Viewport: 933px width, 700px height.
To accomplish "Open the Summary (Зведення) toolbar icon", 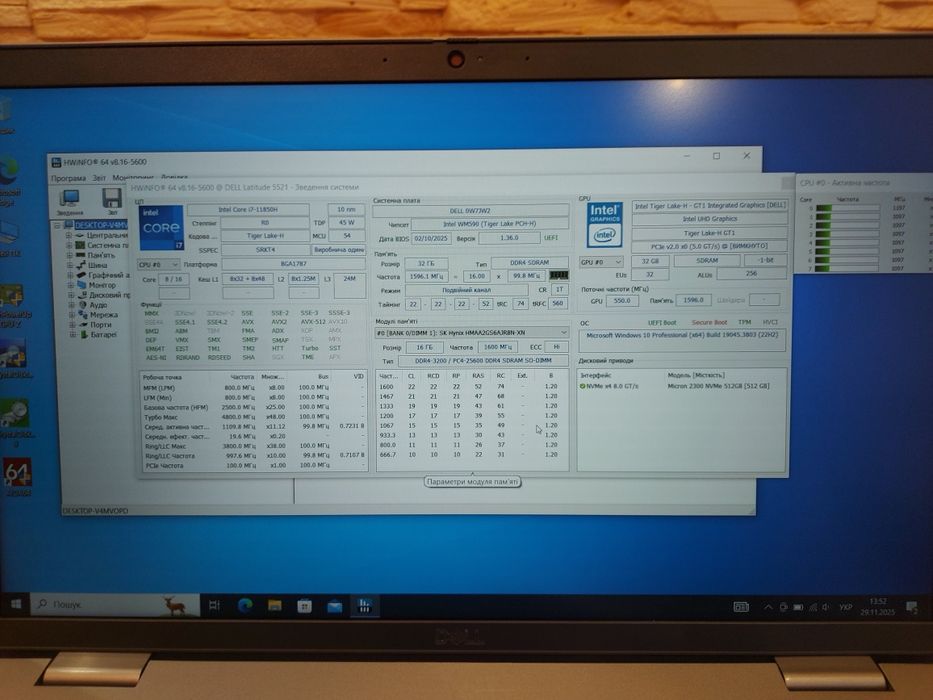I will pyautogui.click(x=70, y=201).
